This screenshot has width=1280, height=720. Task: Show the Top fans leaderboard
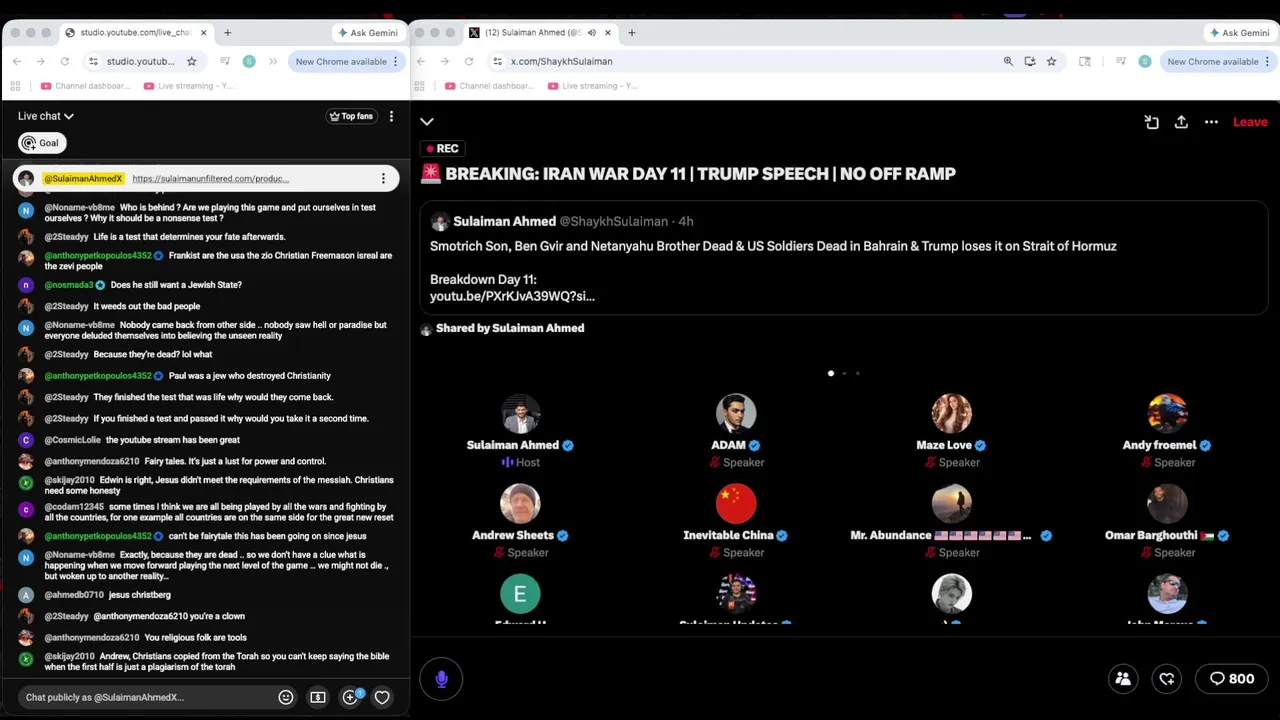coord(351,116)
